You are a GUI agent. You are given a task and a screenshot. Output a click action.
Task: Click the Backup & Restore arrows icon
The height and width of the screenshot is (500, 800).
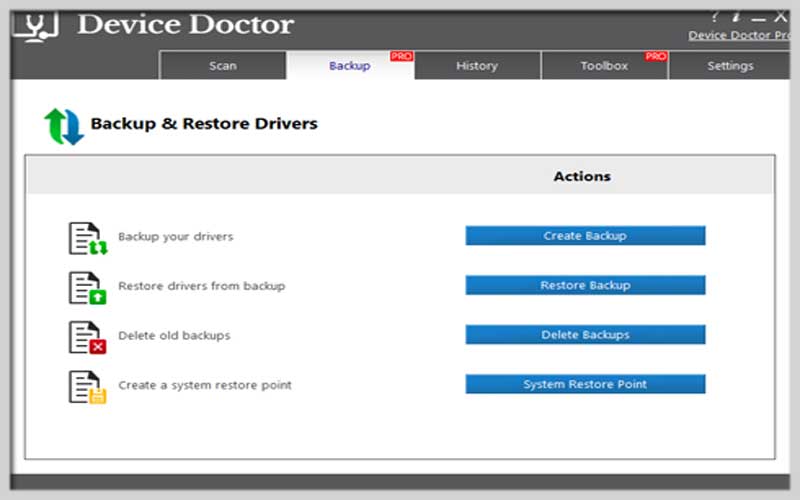click(64, 127)
